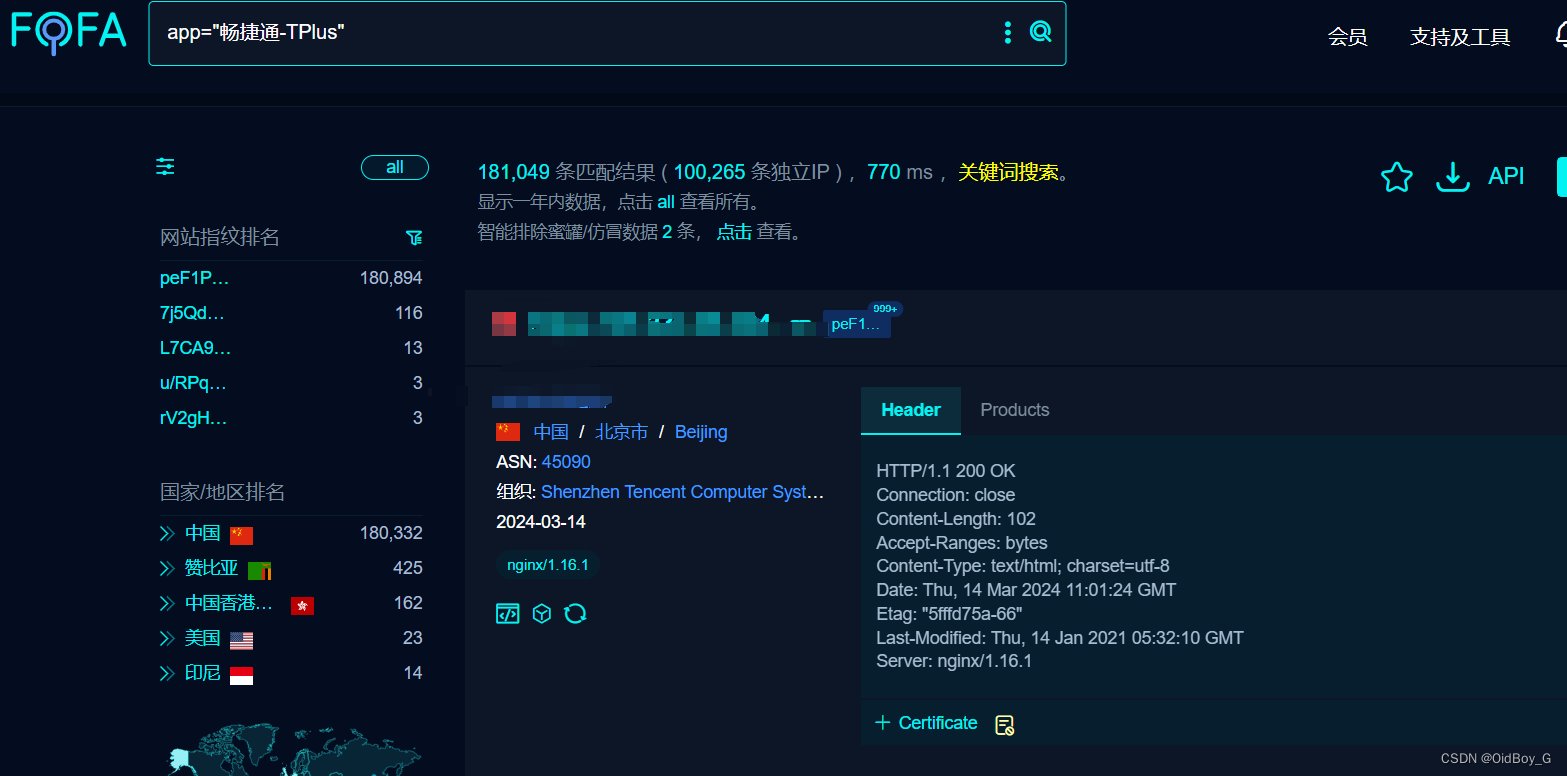Image resolution: width=1567 pixels, height=776 pixels.
Task: Click the 北京市 location link
Action: click(x=621, y=432)
